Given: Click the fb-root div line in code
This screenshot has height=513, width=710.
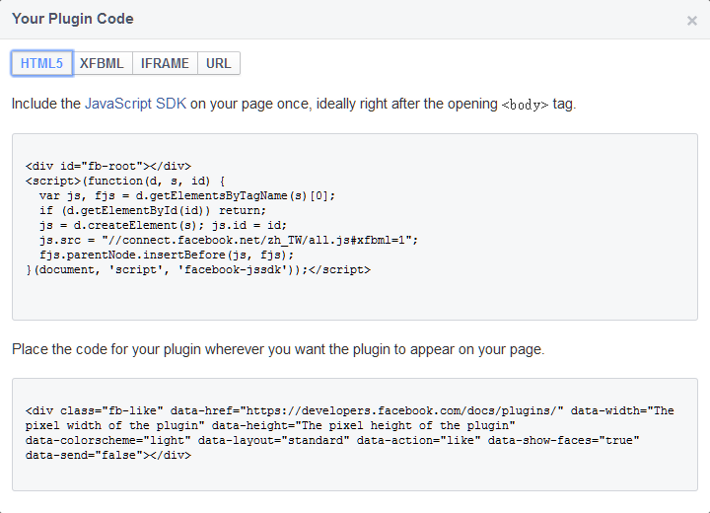Looking at the screenshot, I should tap(108, 166).
